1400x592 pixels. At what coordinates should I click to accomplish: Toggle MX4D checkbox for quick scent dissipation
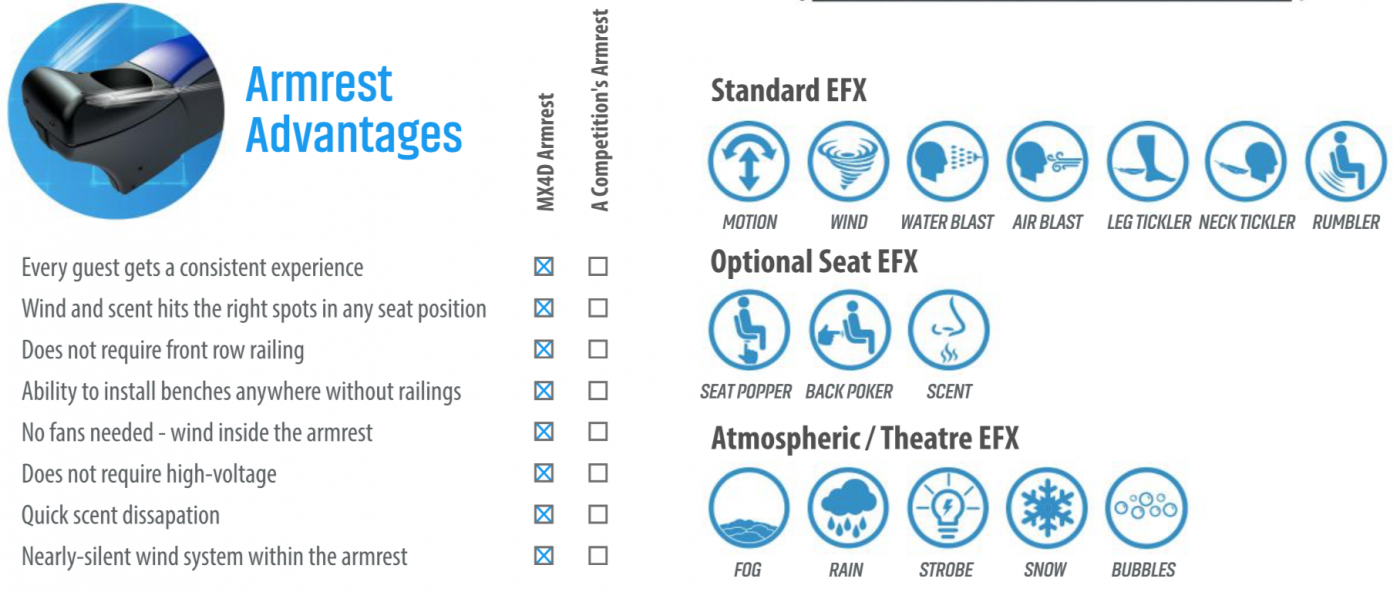[x=543, y=514]
